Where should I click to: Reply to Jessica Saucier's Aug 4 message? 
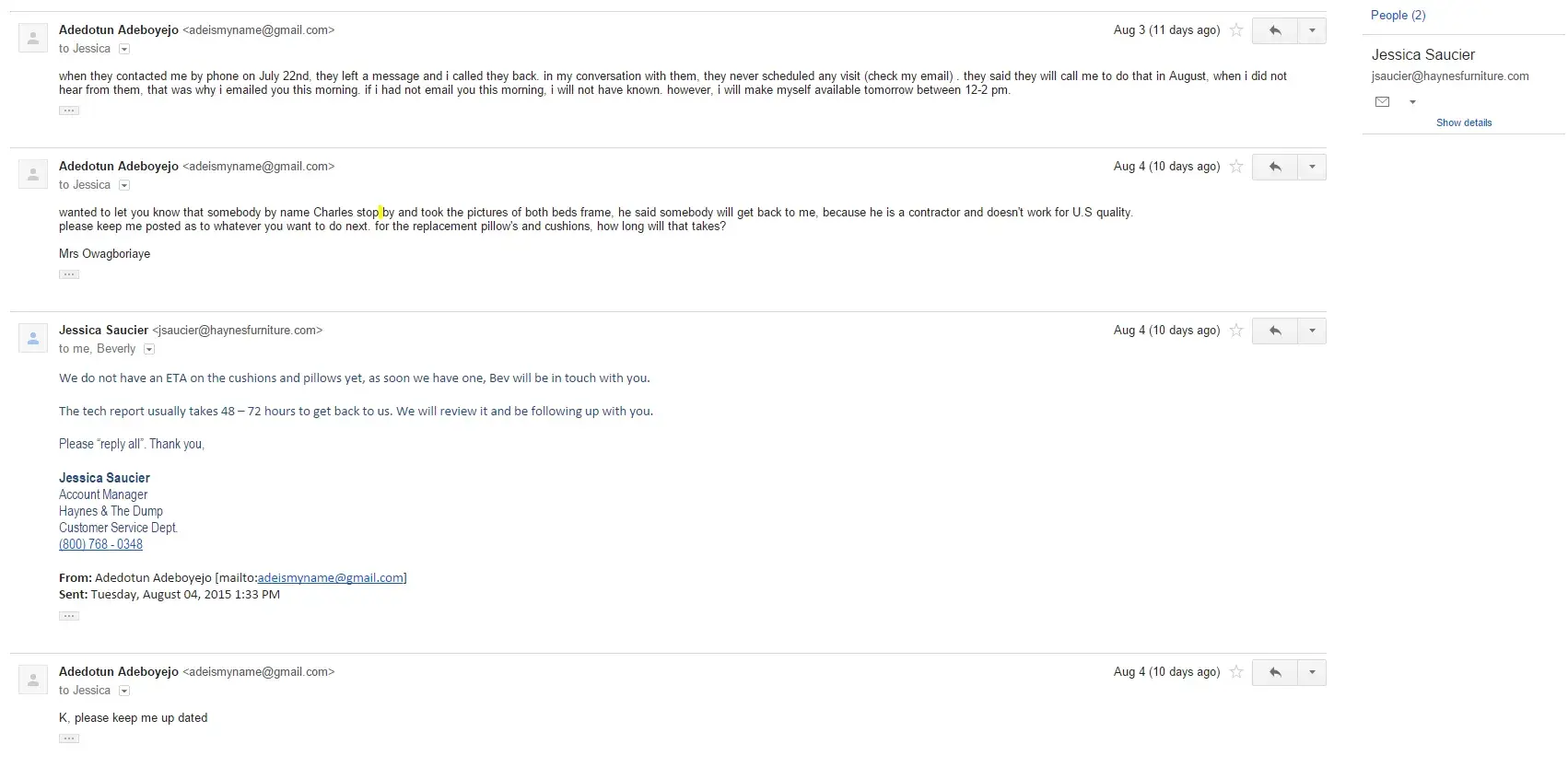pyautogui.click(x=1275, y=331)
